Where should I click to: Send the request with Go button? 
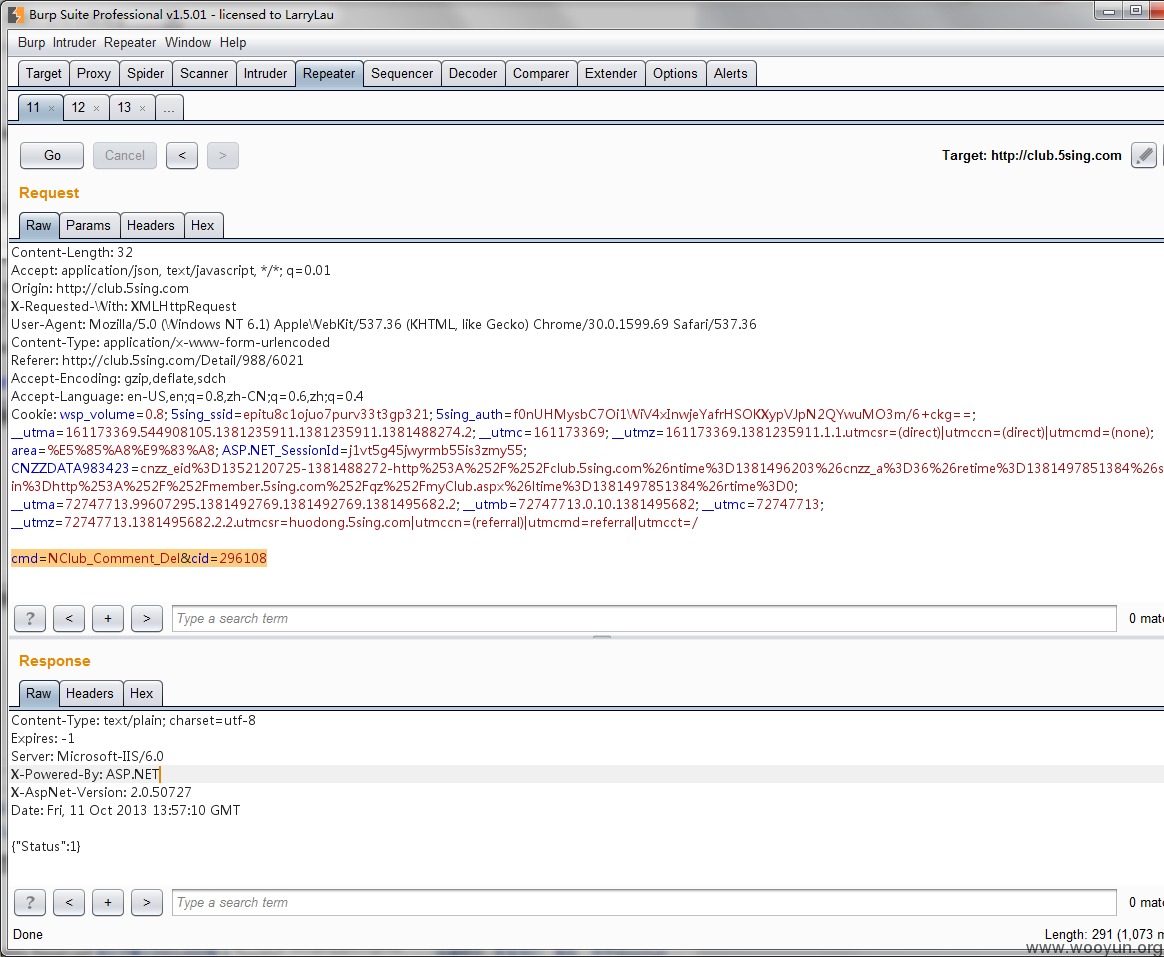tap(52, 155)
